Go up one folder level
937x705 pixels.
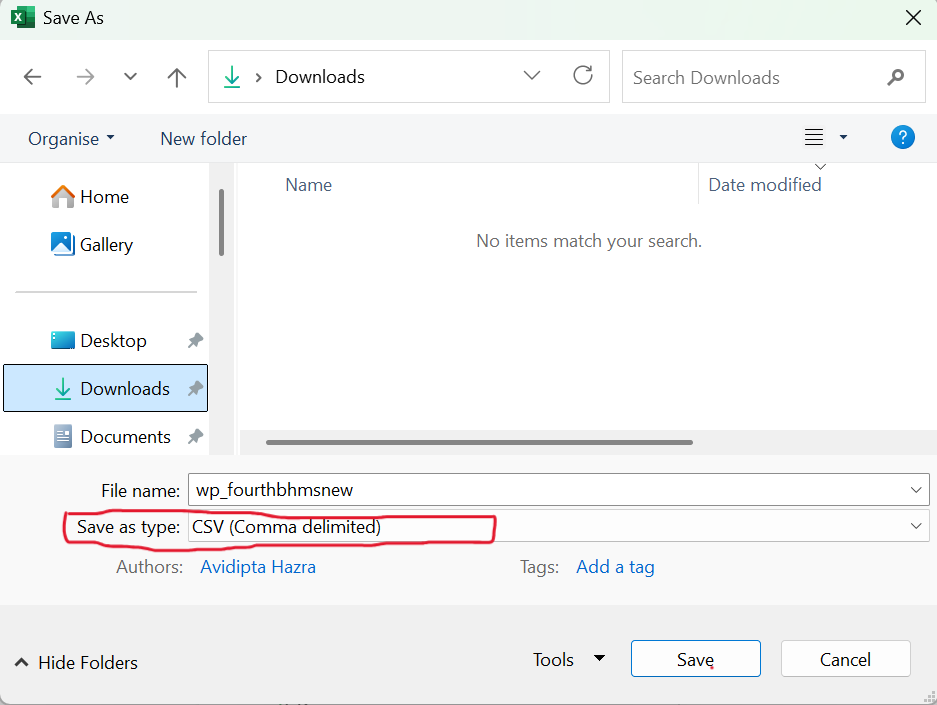pos(177,77)
